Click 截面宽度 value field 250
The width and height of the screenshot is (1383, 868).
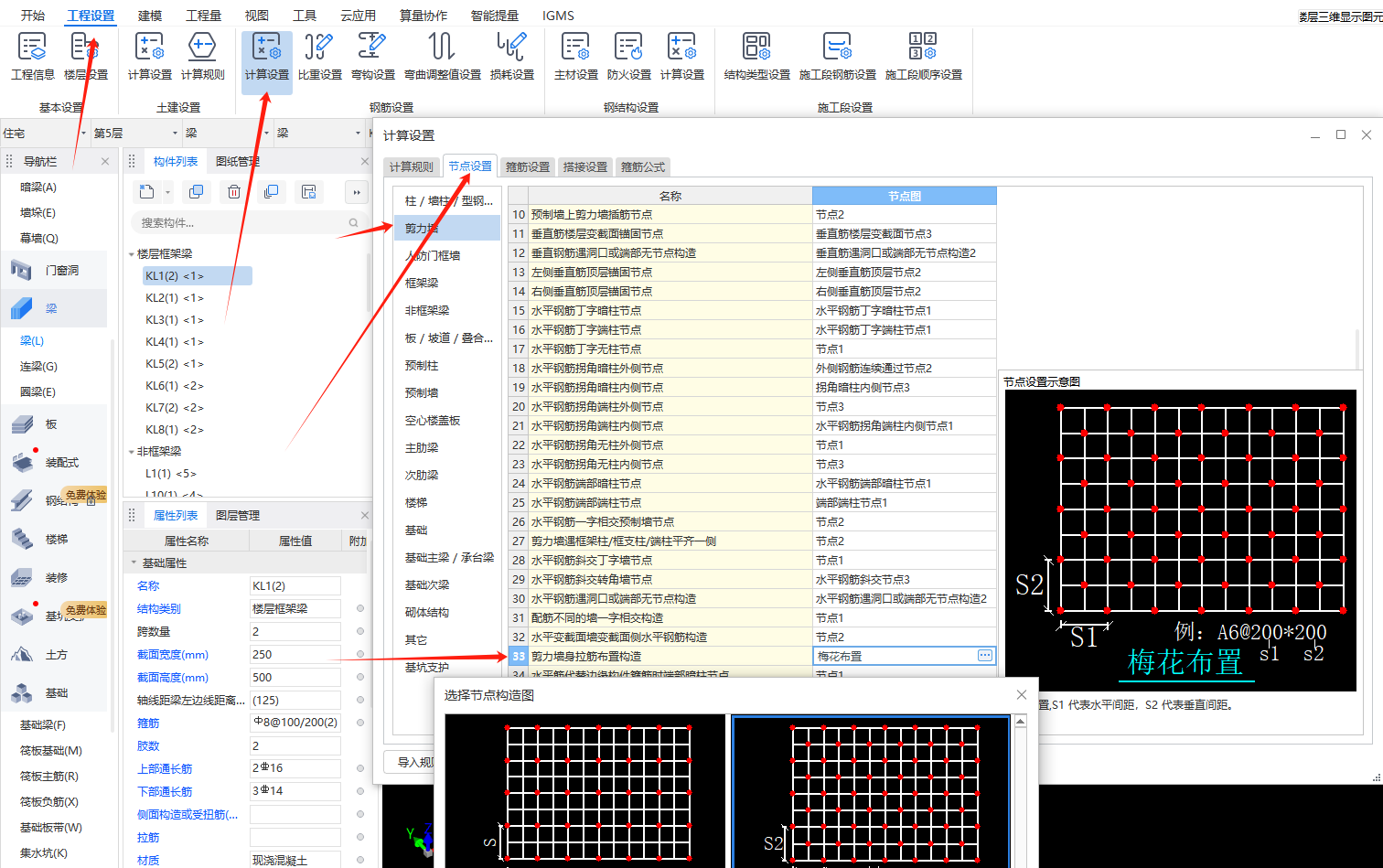[x=295, y=655]
